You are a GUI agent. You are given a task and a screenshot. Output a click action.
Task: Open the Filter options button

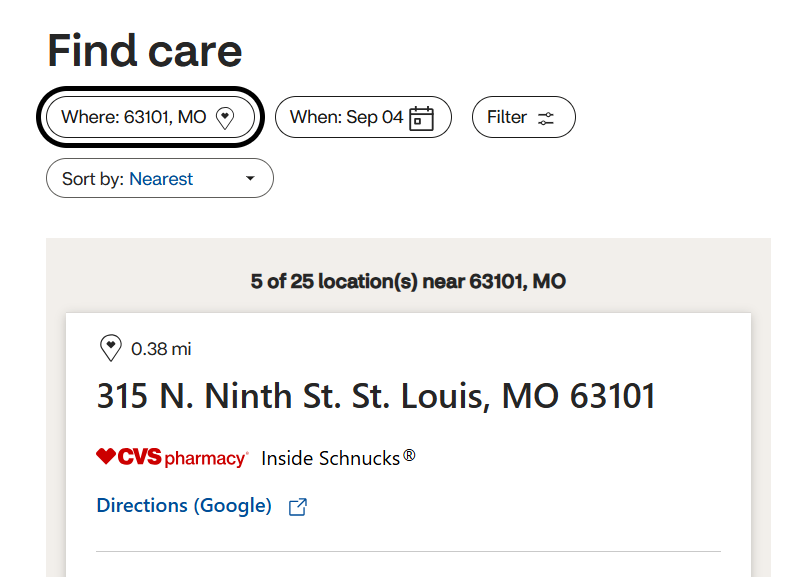(524, 117)
